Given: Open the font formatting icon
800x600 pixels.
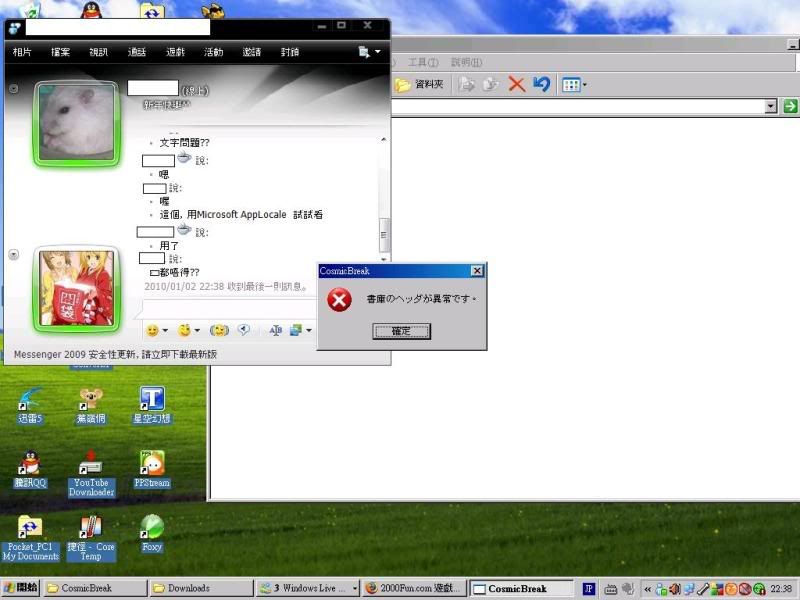Looking at the screenshot, I should [x=275, y=330].
